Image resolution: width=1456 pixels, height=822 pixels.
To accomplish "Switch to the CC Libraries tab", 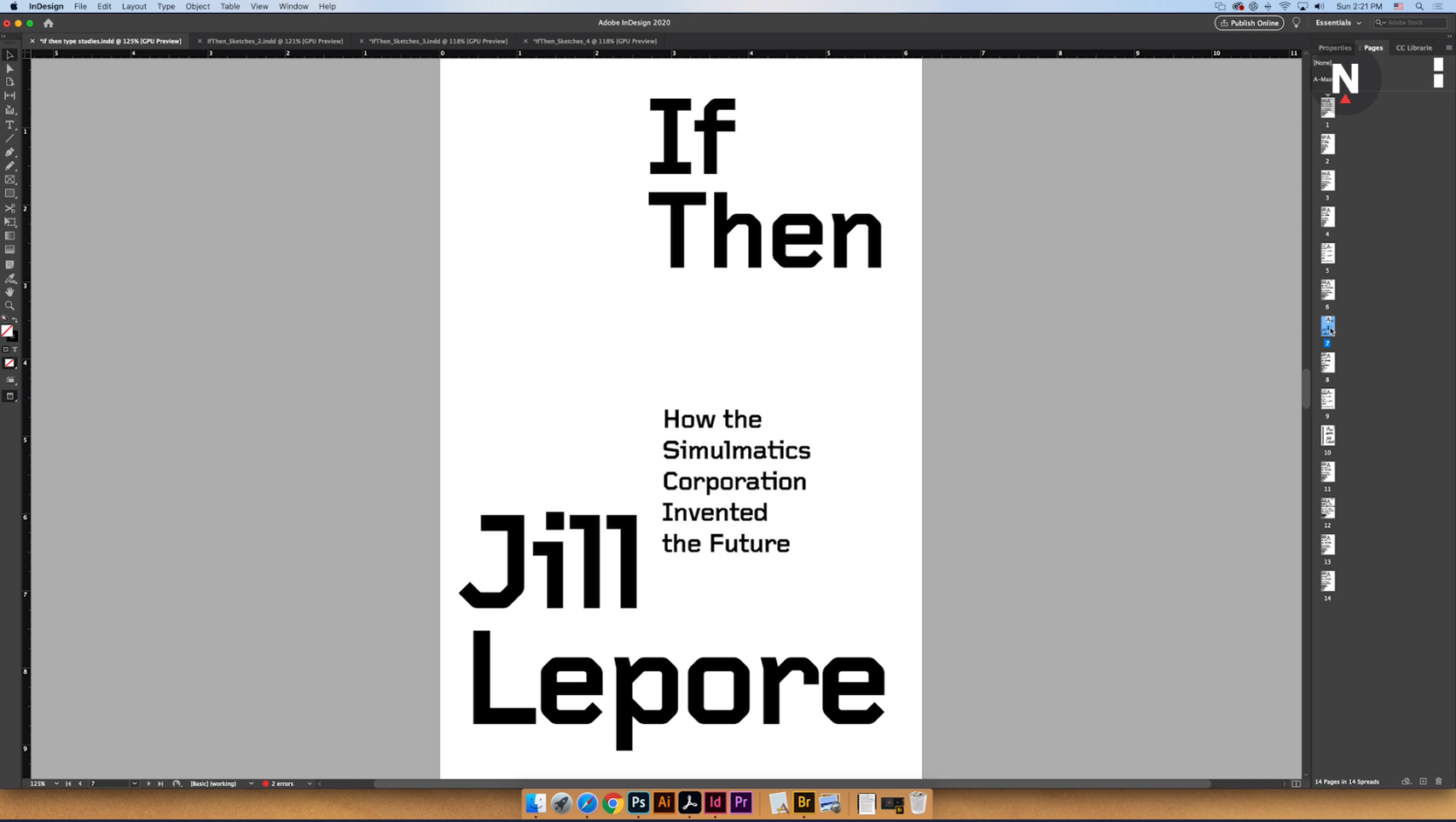I will (x=1413, y=48).
